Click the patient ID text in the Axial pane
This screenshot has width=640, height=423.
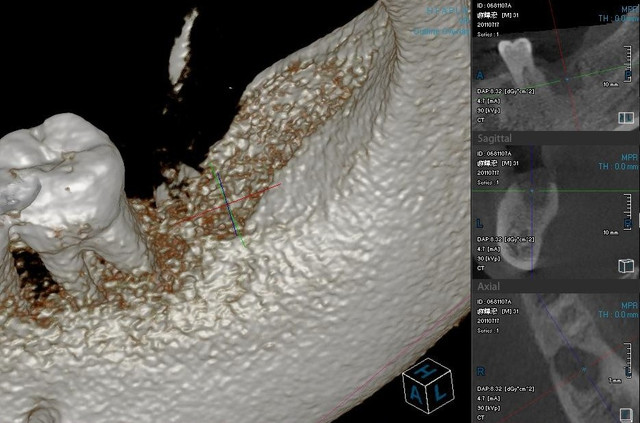[494, 302]
